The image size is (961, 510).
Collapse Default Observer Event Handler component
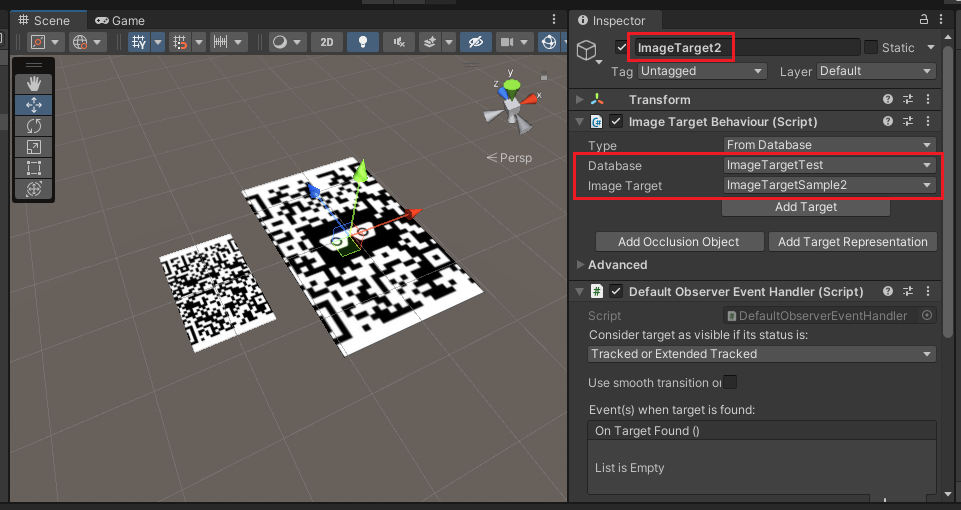[580, 291]
